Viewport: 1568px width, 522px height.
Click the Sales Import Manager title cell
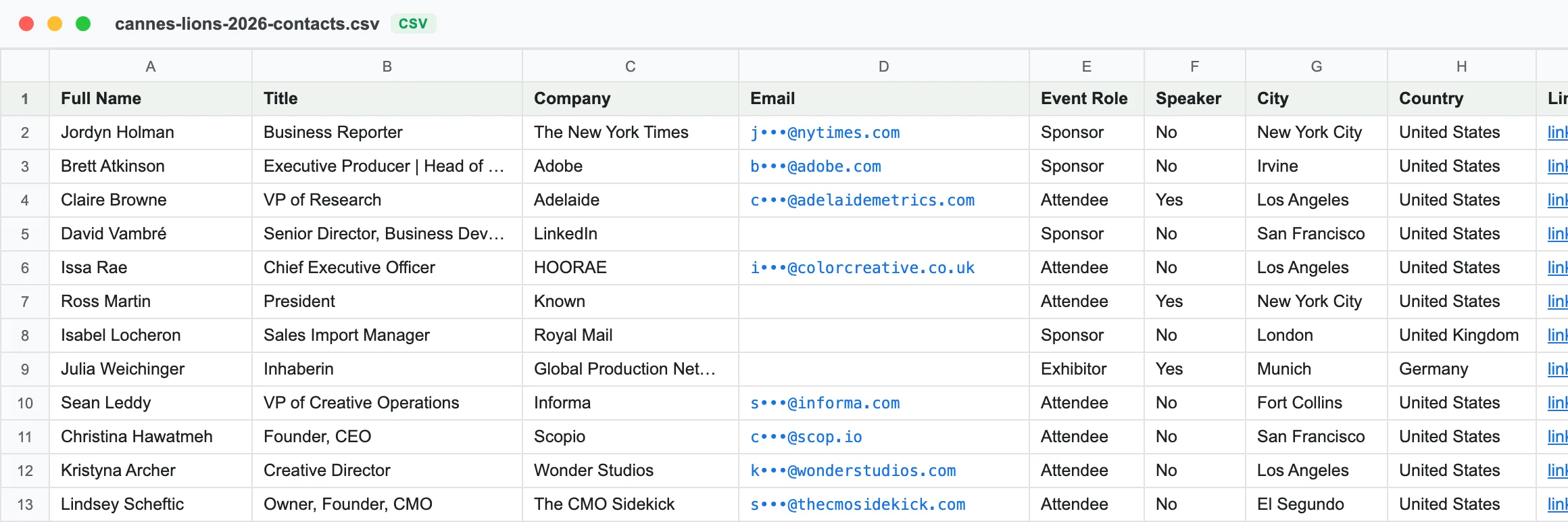[387, 335]
